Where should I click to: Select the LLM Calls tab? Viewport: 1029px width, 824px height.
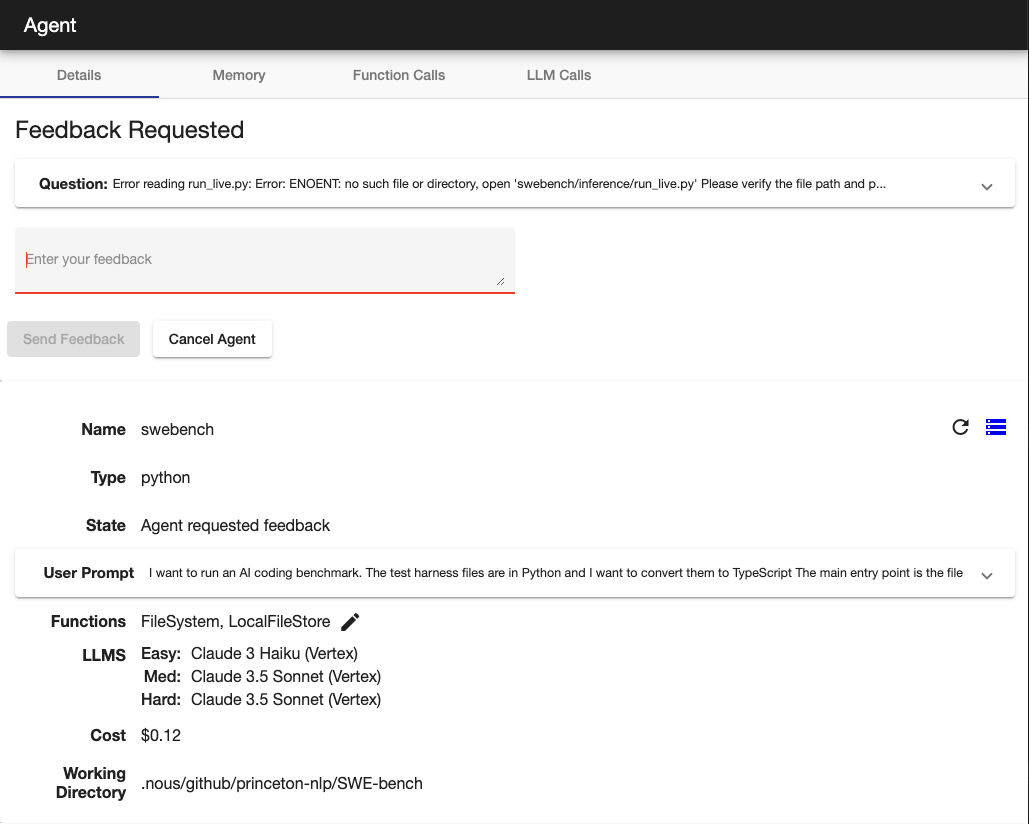pyautogui.click(x=559, y=75)
